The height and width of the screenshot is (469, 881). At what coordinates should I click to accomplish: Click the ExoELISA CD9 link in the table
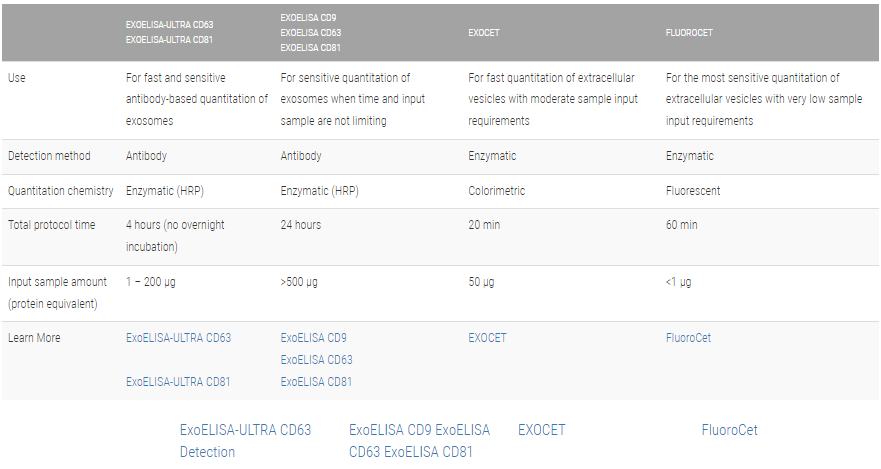313,338
